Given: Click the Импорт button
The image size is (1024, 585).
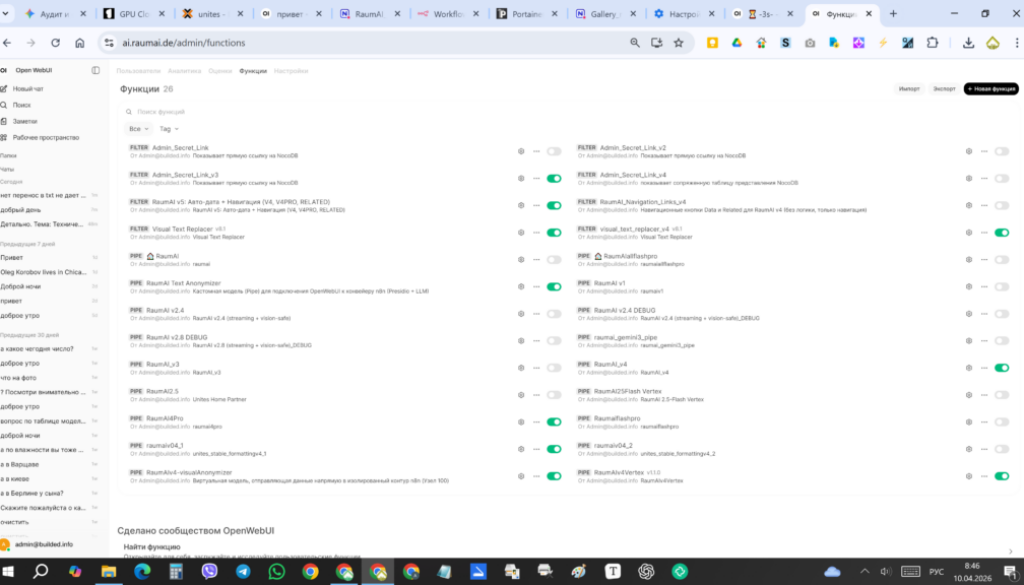Looking at the screenshot, I should 909,89.
